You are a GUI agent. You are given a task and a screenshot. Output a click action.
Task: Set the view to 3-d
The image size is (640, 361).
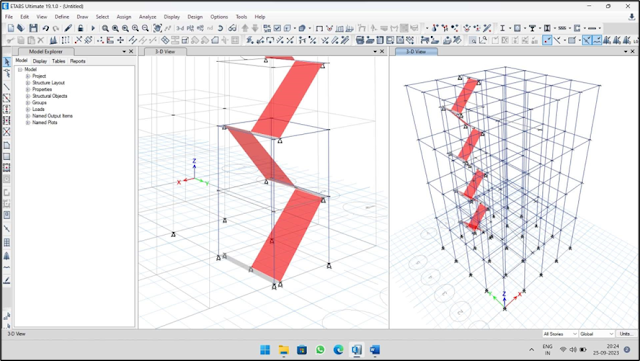point(180,28)
